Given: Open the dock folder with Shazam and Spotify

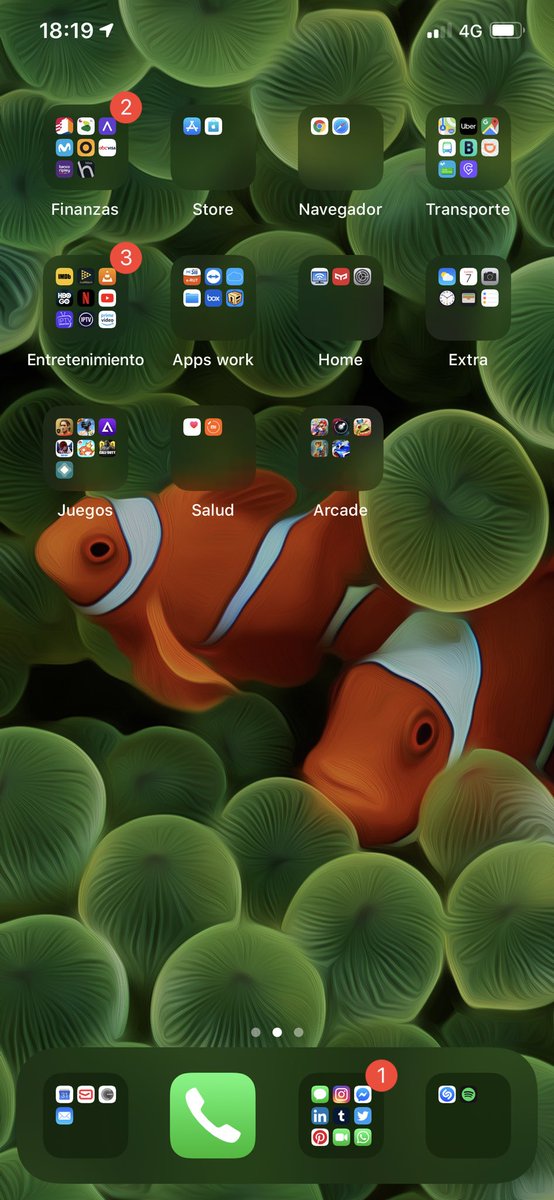Looking at the screenshot, I should [x=468, y=1115].
